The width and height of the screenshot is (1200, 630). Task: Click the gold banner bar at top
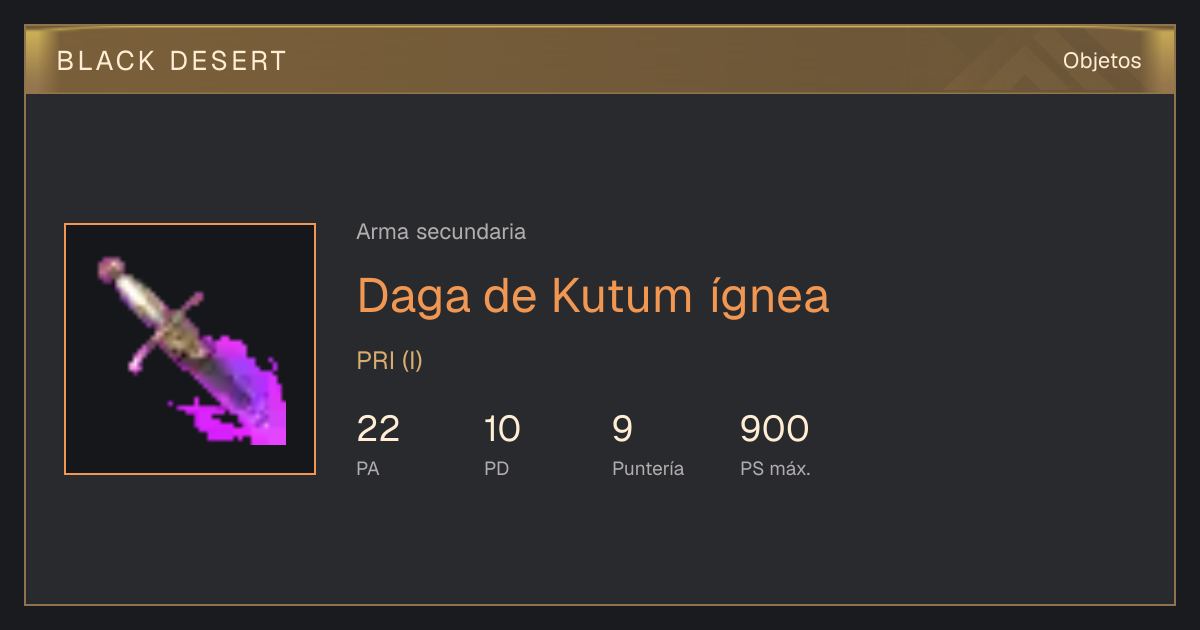click(600, 61)
